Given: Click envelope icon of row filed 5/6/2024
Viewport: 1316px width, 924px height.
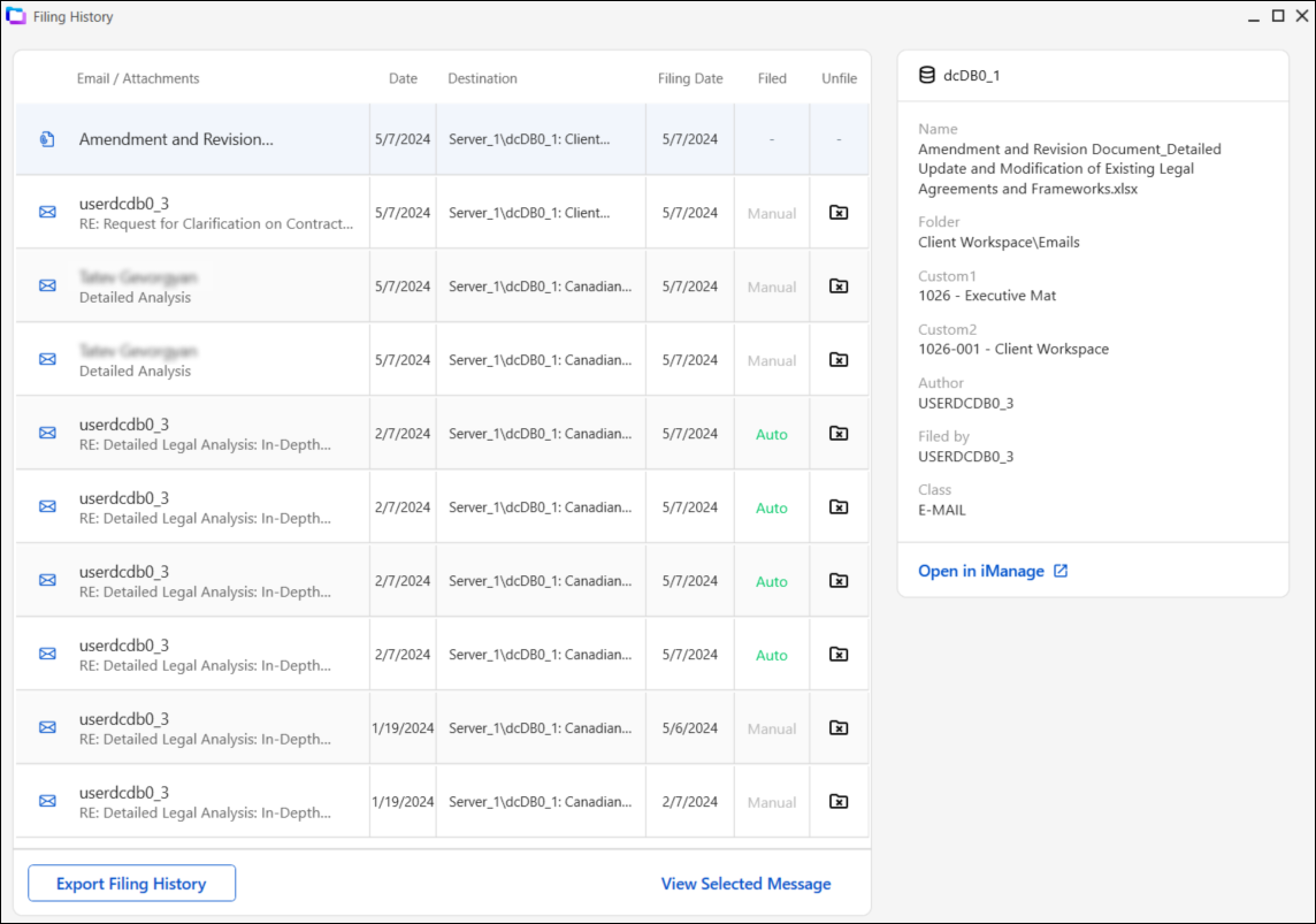Looking at the screenshot, I should (x=47, y=727).
